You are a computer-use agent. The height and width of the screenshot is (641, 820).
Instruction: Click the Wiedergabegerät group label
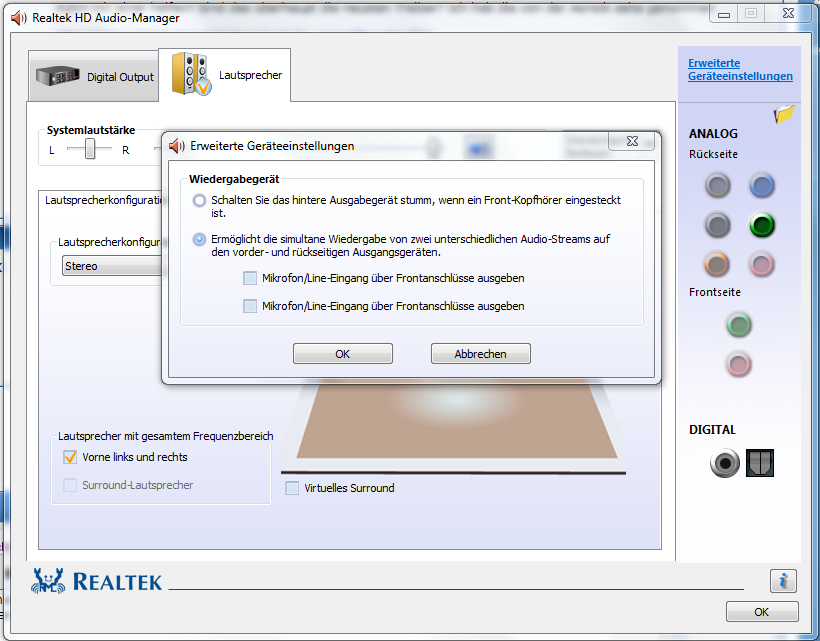pyautogui.click(x=234, y=179)
